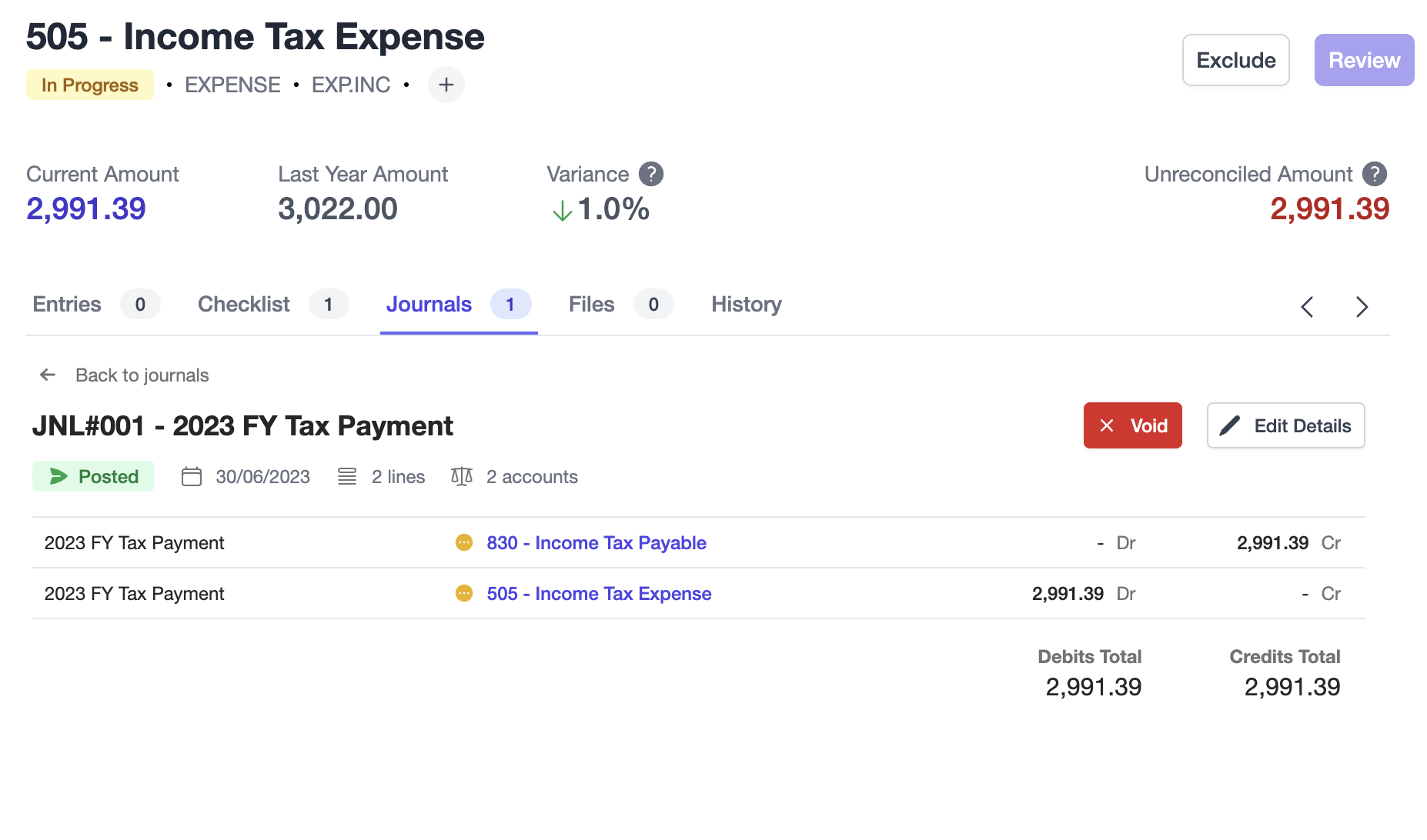
Task: Click the back arrow icon beside Back to journals
Action: tap(48, 375)
